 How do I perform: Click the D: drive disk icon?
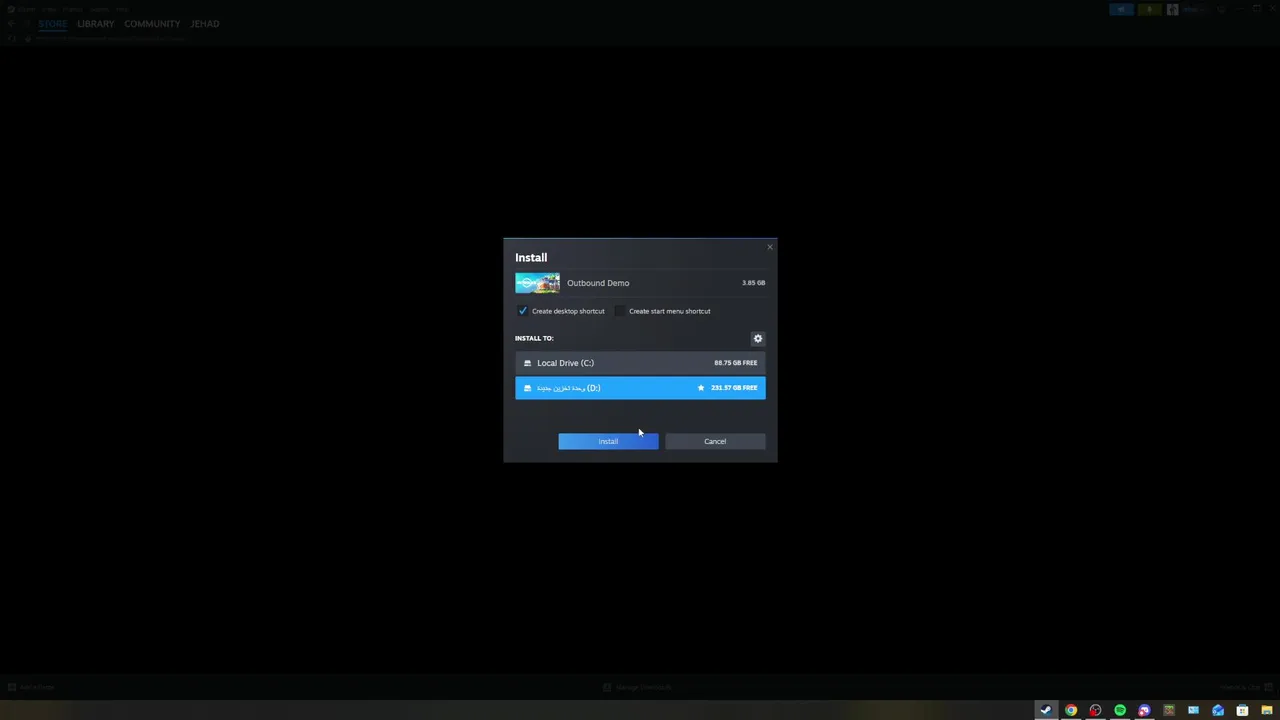pos(527,388)
